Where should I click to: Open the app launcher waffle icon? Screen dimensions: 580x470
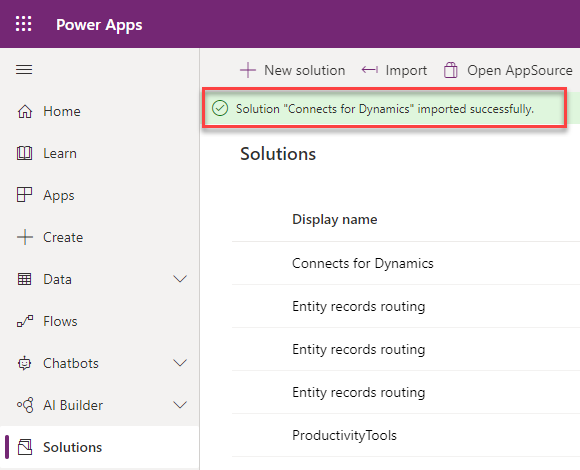tap(23, 24)
